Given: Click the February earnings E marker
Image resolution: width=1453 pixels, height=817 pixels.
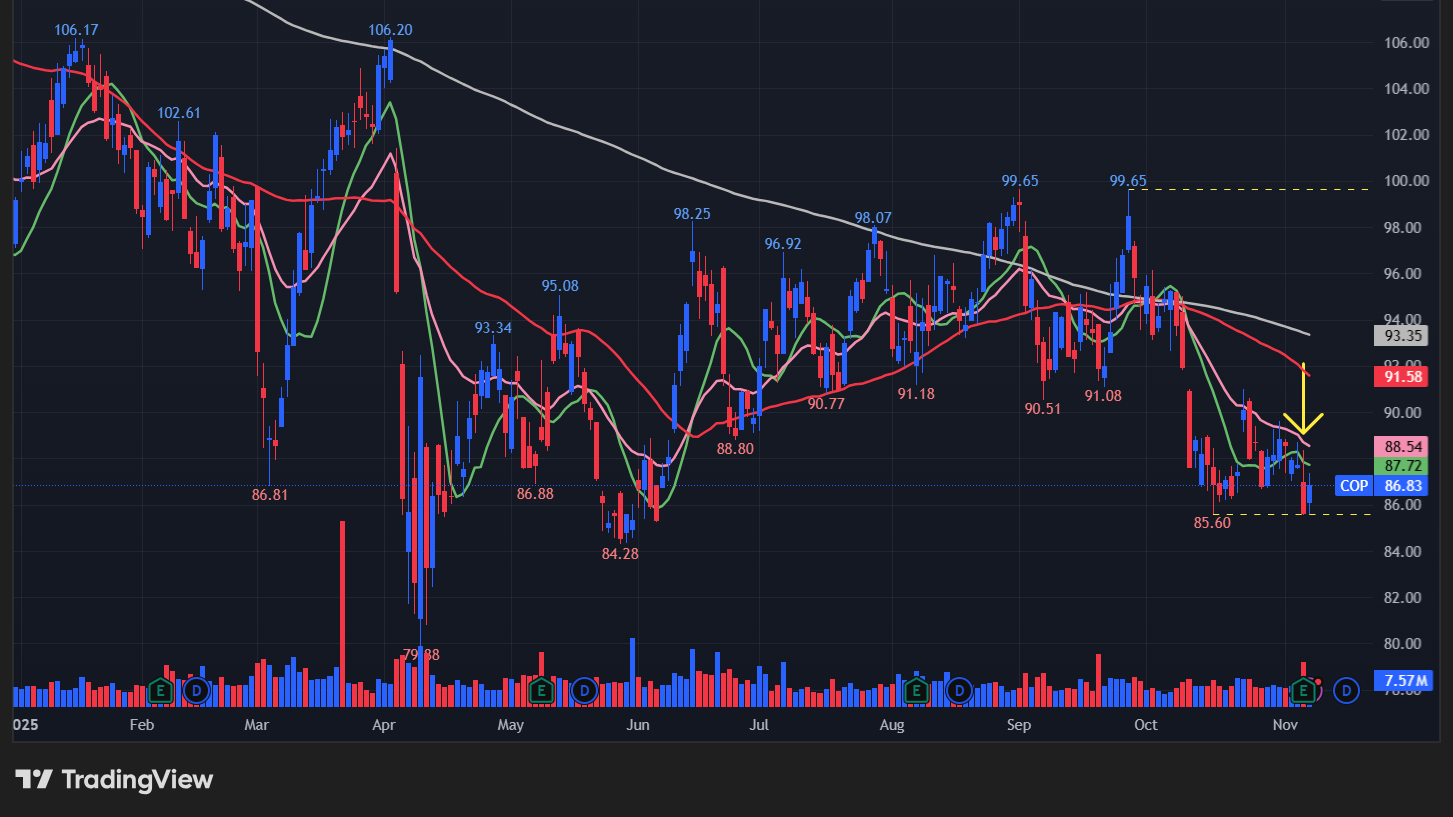Looking at the screenshot, I should click(160, 689).
